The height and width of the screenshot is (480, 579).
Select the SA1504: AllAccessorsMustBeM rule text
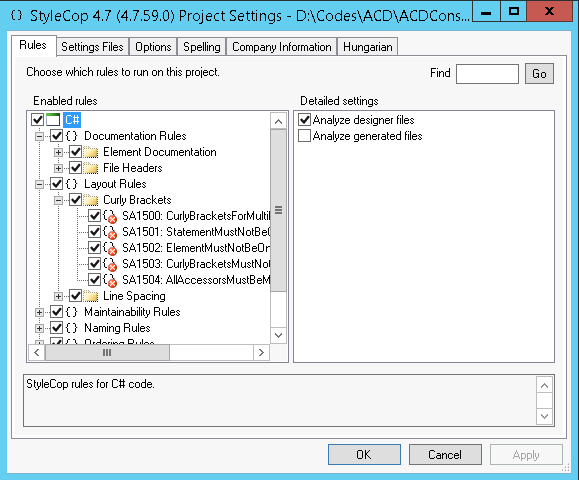click(x=196, y=280)
